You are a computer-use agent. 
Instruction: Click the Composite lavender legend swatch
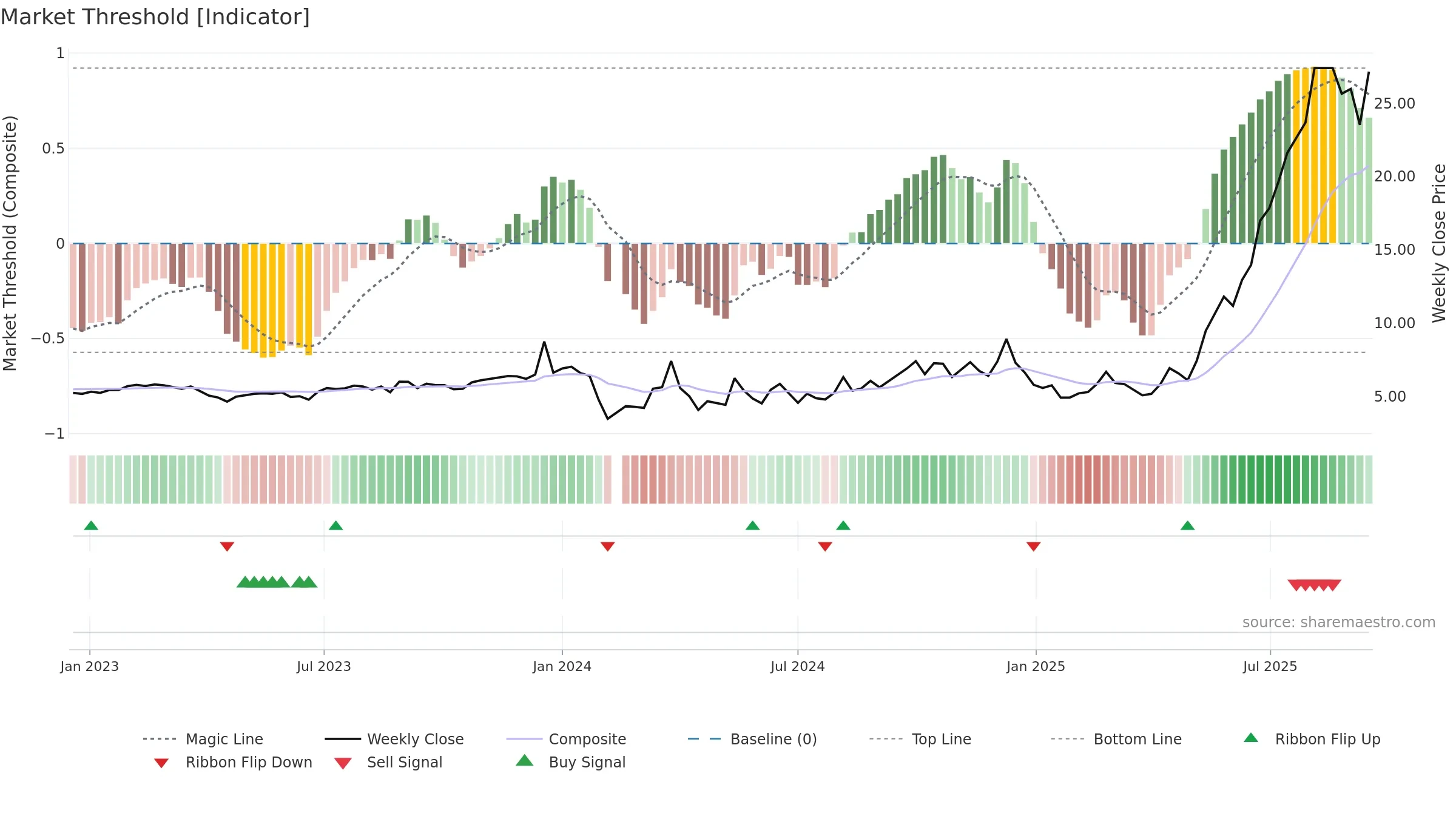[x=524, y=739]
